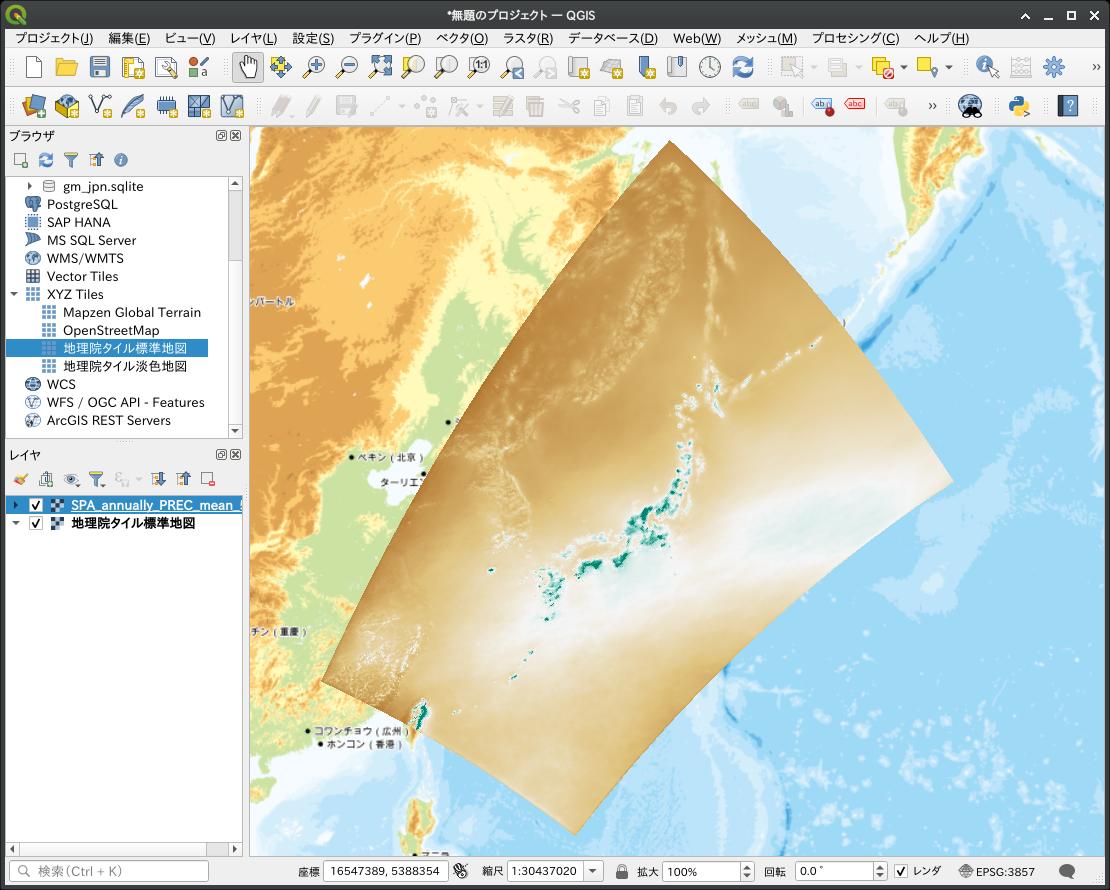This screenshot has height=890, width=1110.
Task: Toggle scale lock icon in status bar
Action: point(622,871)
